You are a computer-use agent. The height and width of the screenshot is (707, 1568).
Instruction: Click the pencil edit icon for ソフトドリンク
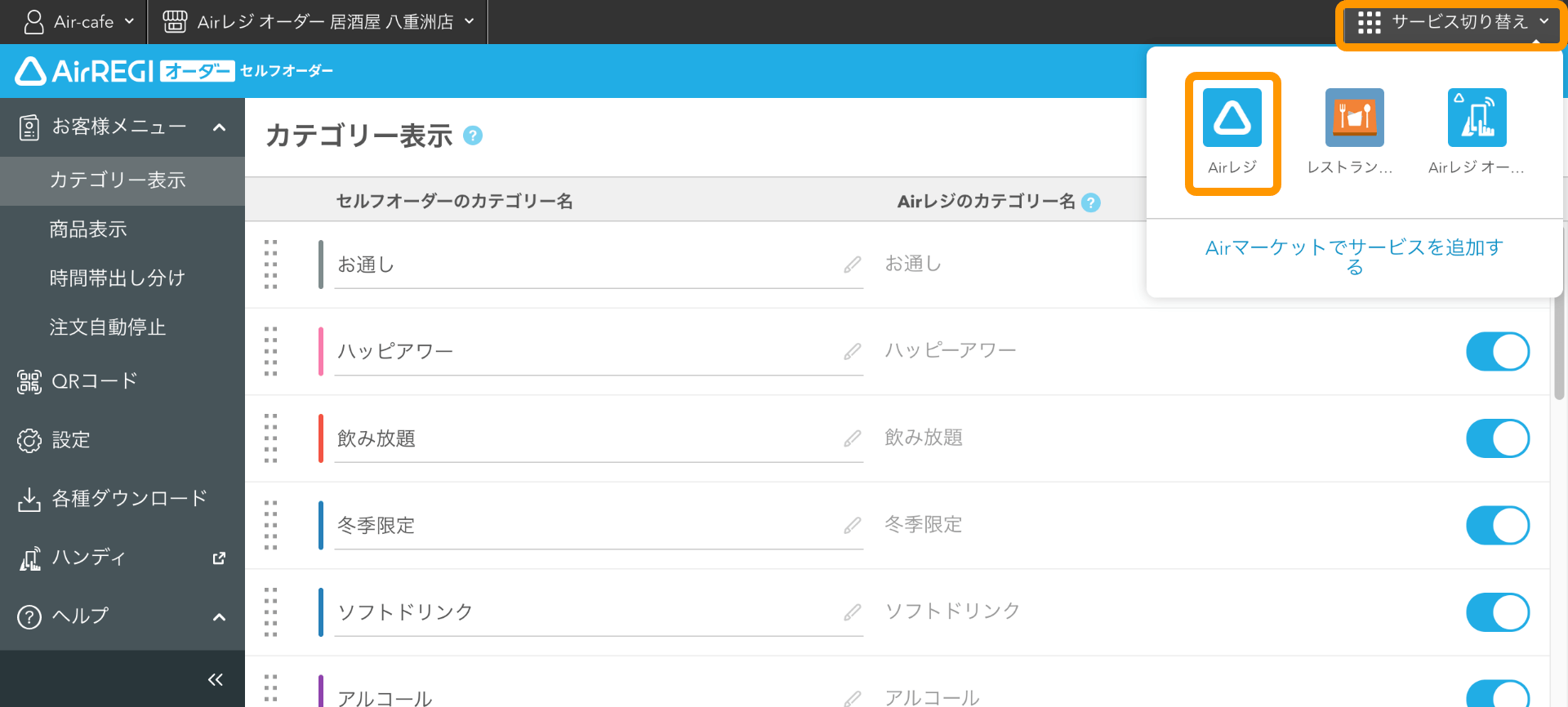pos(853,611)
